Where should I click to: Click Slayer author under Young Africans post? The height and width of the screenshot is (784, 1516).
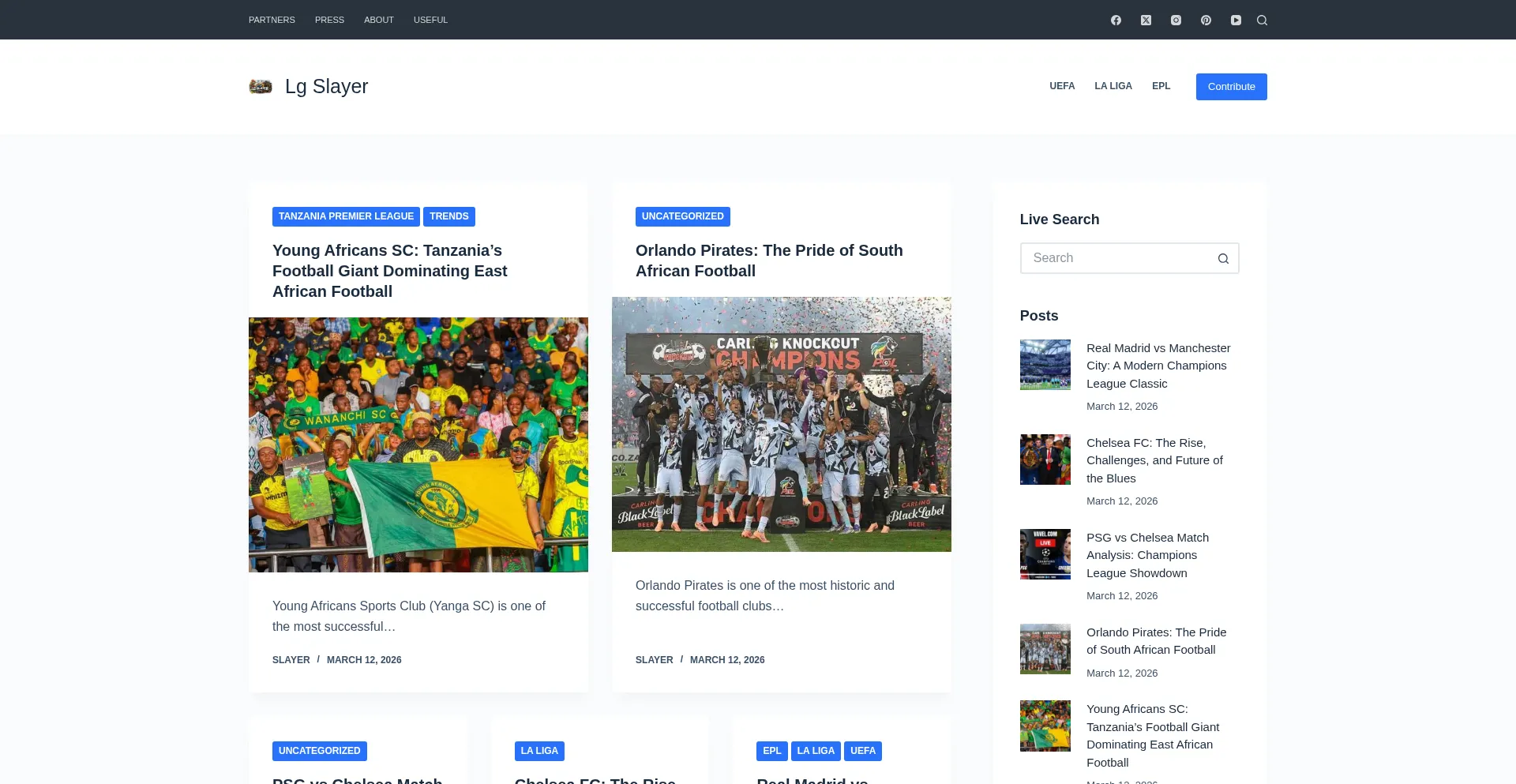291,660
